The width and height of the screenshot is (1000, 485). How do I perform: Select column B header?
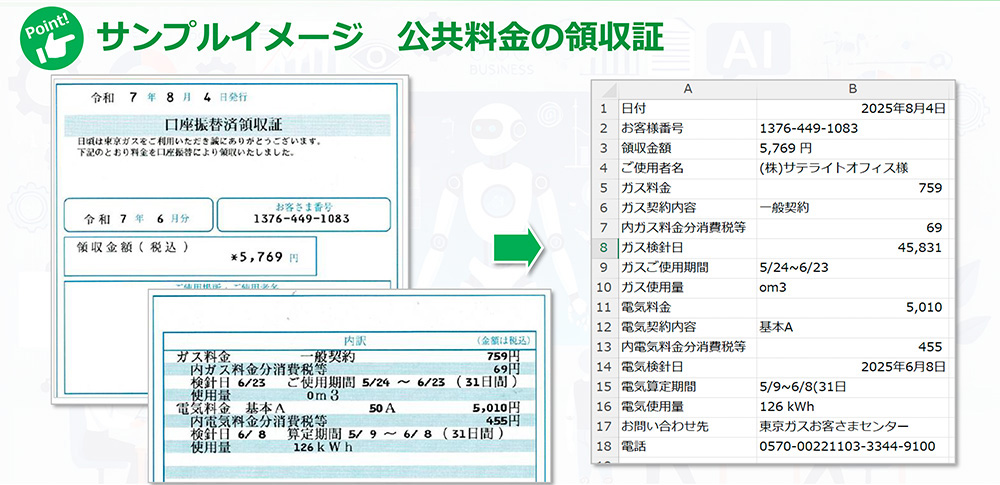coord(852,89)
